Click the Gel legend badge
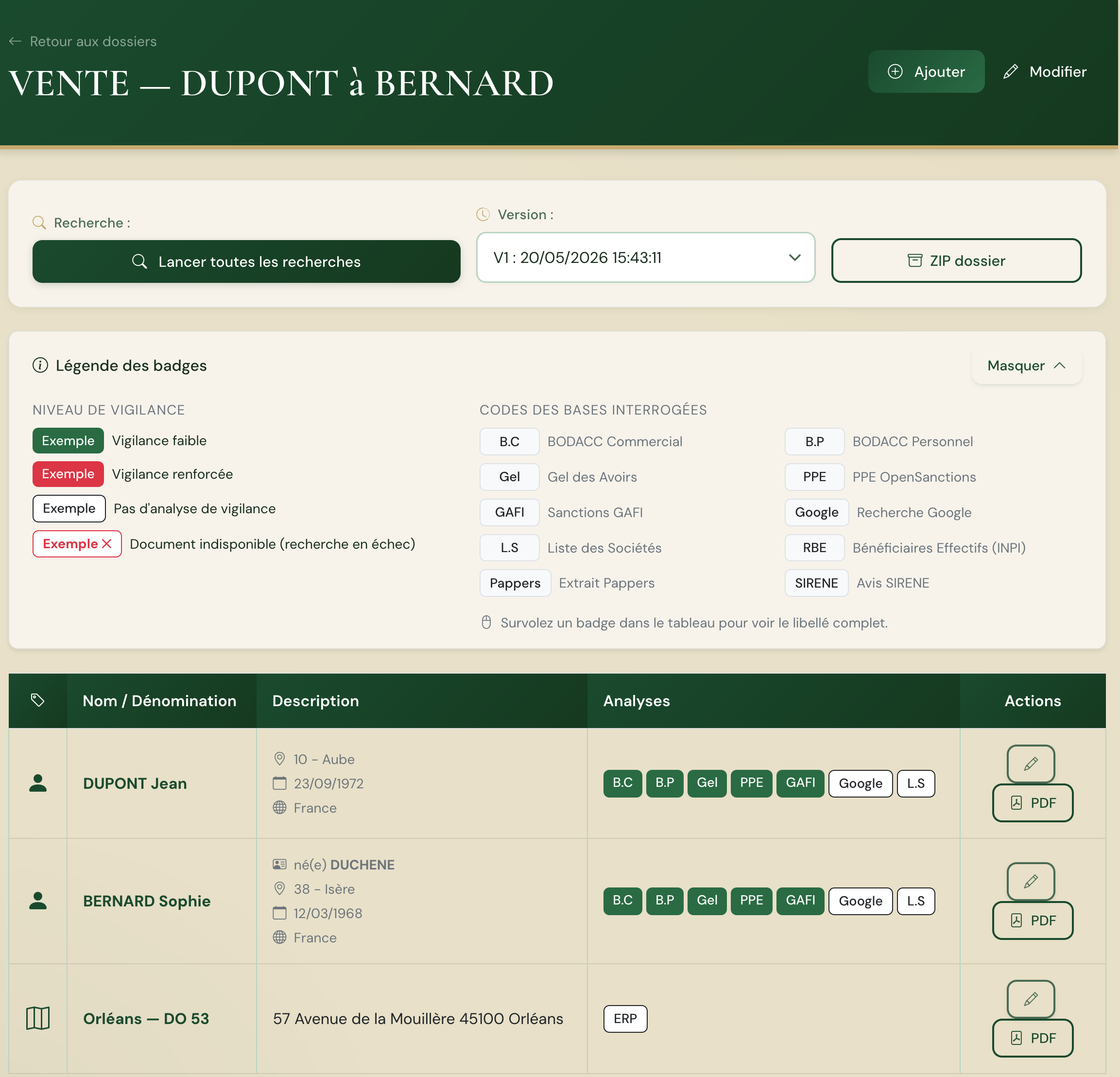 pos(509,477)
